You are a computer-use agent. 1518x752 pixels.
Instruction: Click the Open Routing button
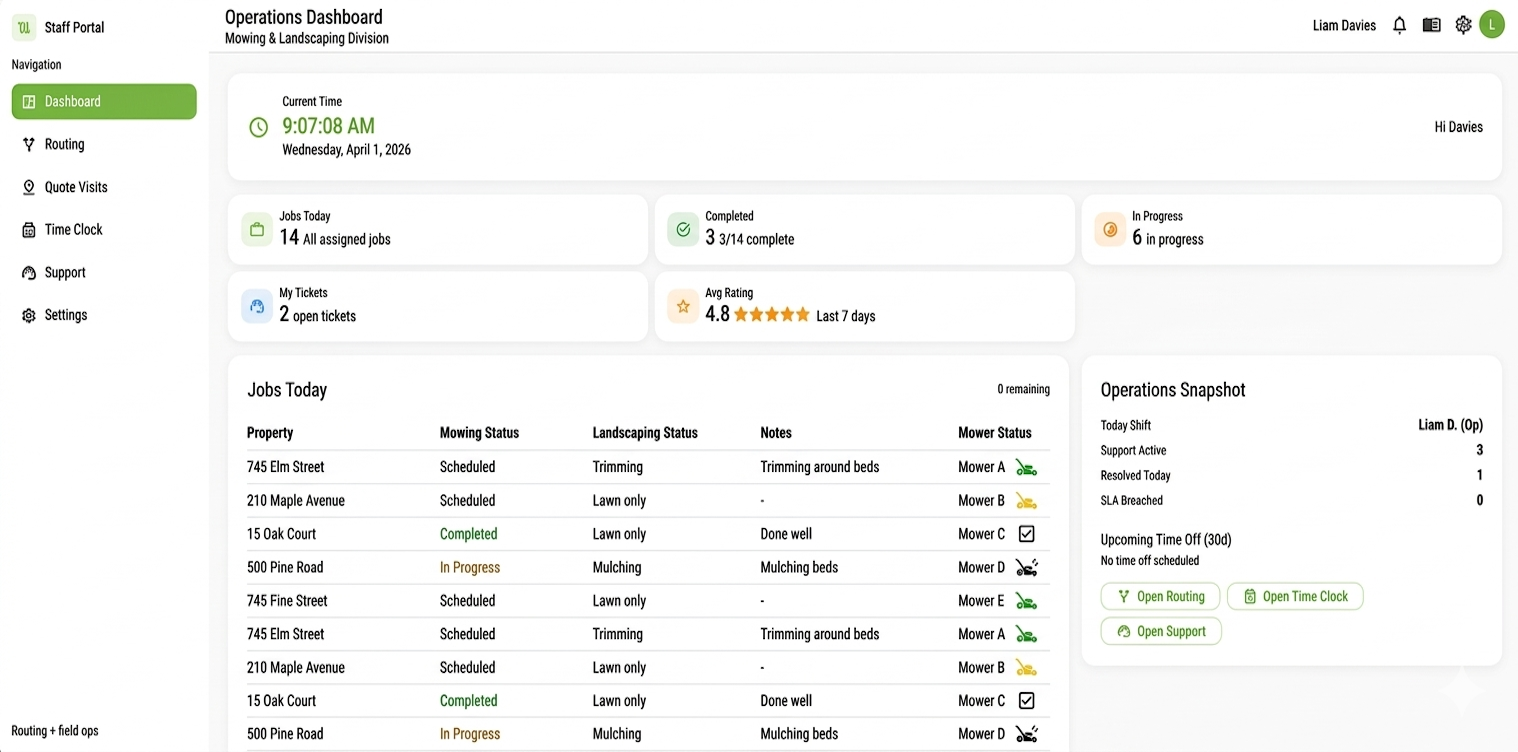click(x=1160, y=596)
